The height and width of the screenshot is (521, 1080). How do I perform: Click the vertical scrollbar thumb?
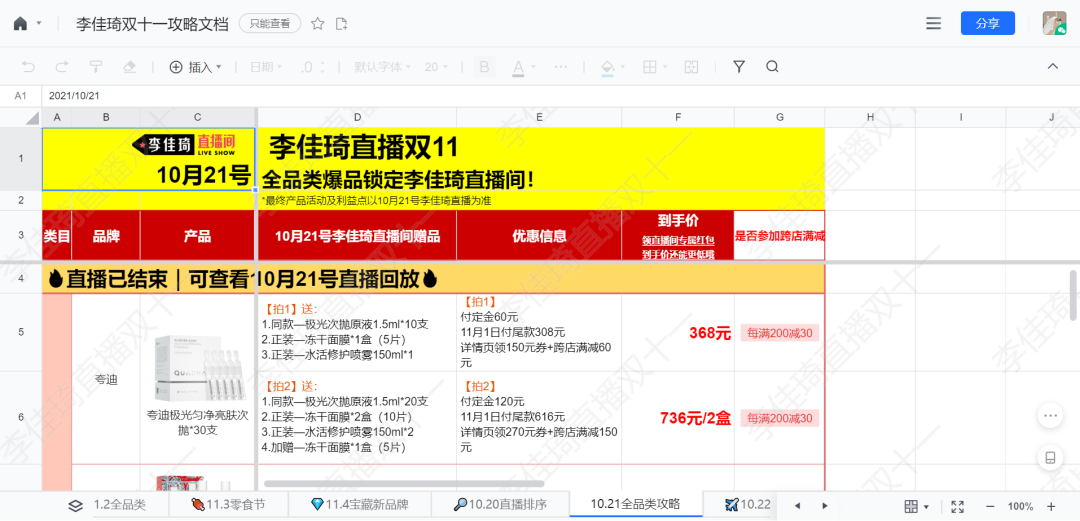click(x=1073, y=295)
